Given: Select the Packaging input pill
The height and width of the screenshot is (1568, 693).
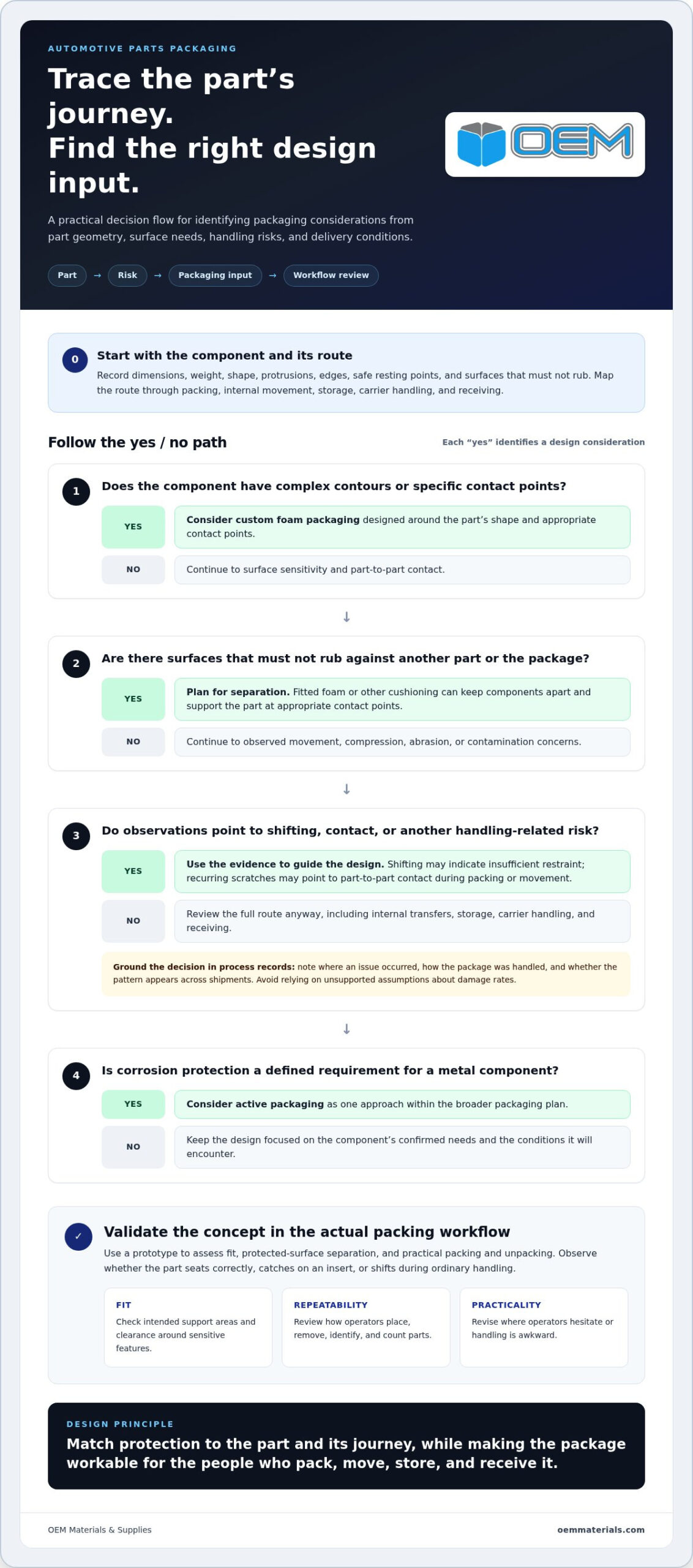Looking at the screenshot, I should click(x=215, y=276).
